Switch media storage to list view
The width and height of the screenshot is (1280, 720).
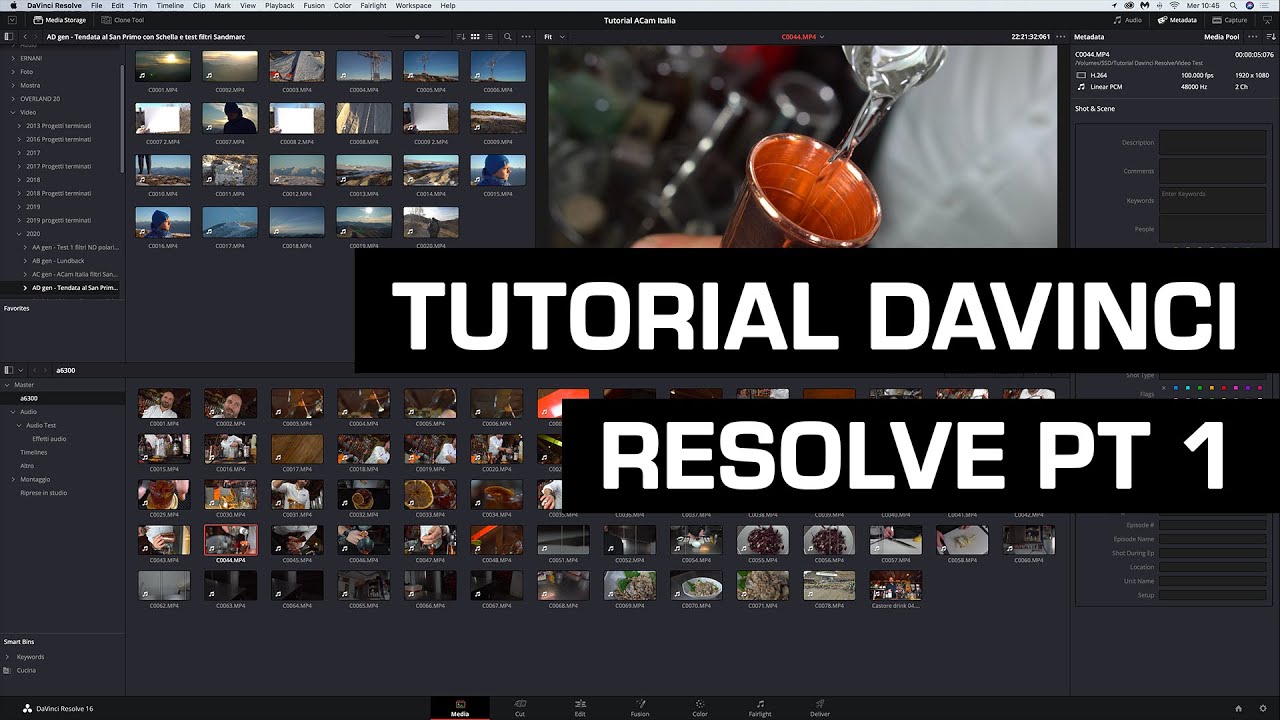tap(489, 37)
